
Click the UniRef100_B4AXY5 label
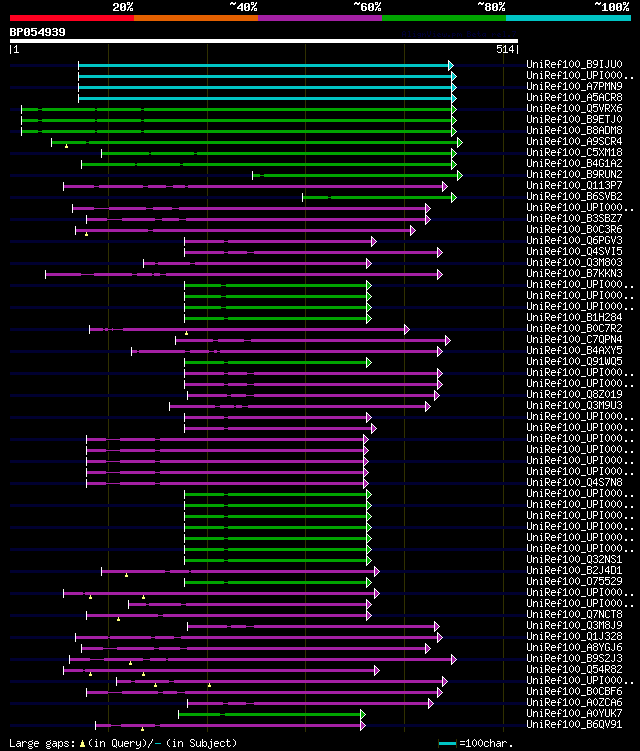click(574, 351)
